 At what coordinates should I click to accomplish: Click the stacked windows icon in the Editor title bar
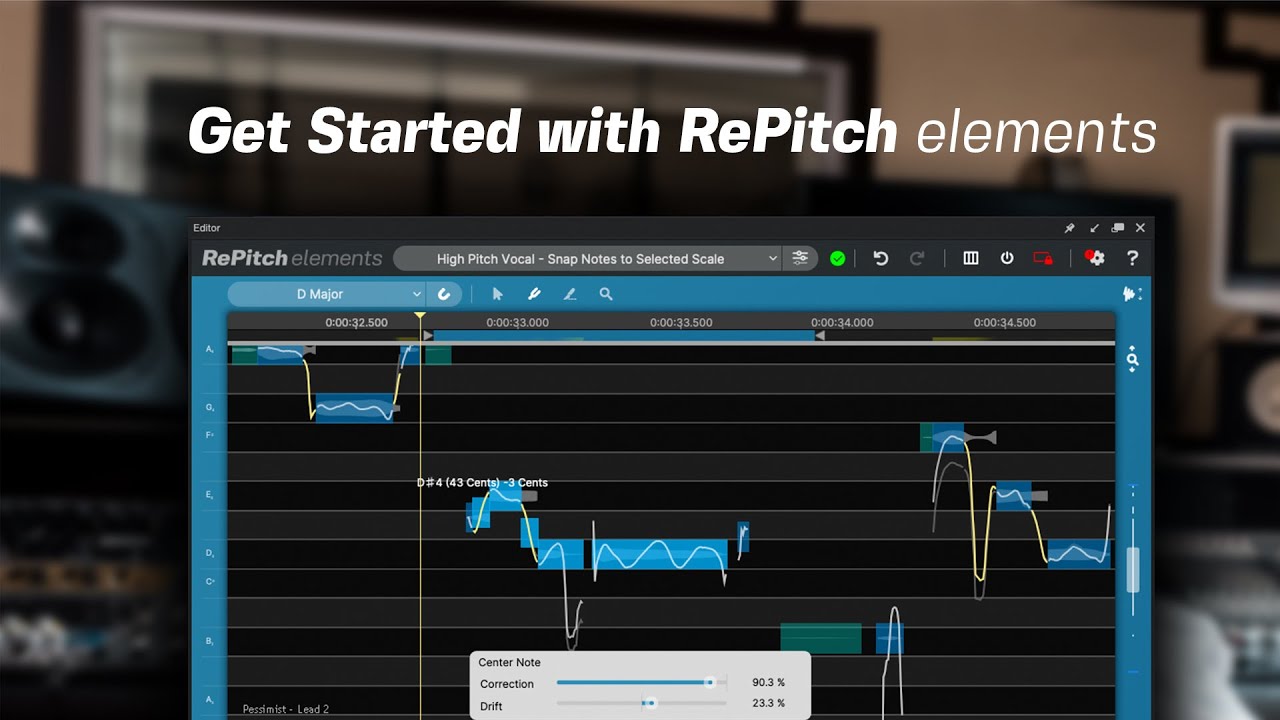(1118, 228)
